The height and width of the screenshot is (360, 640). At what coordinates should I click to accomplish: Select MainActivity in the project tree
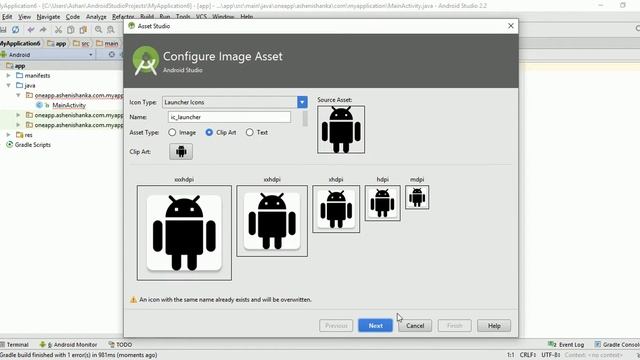point(69,105)
